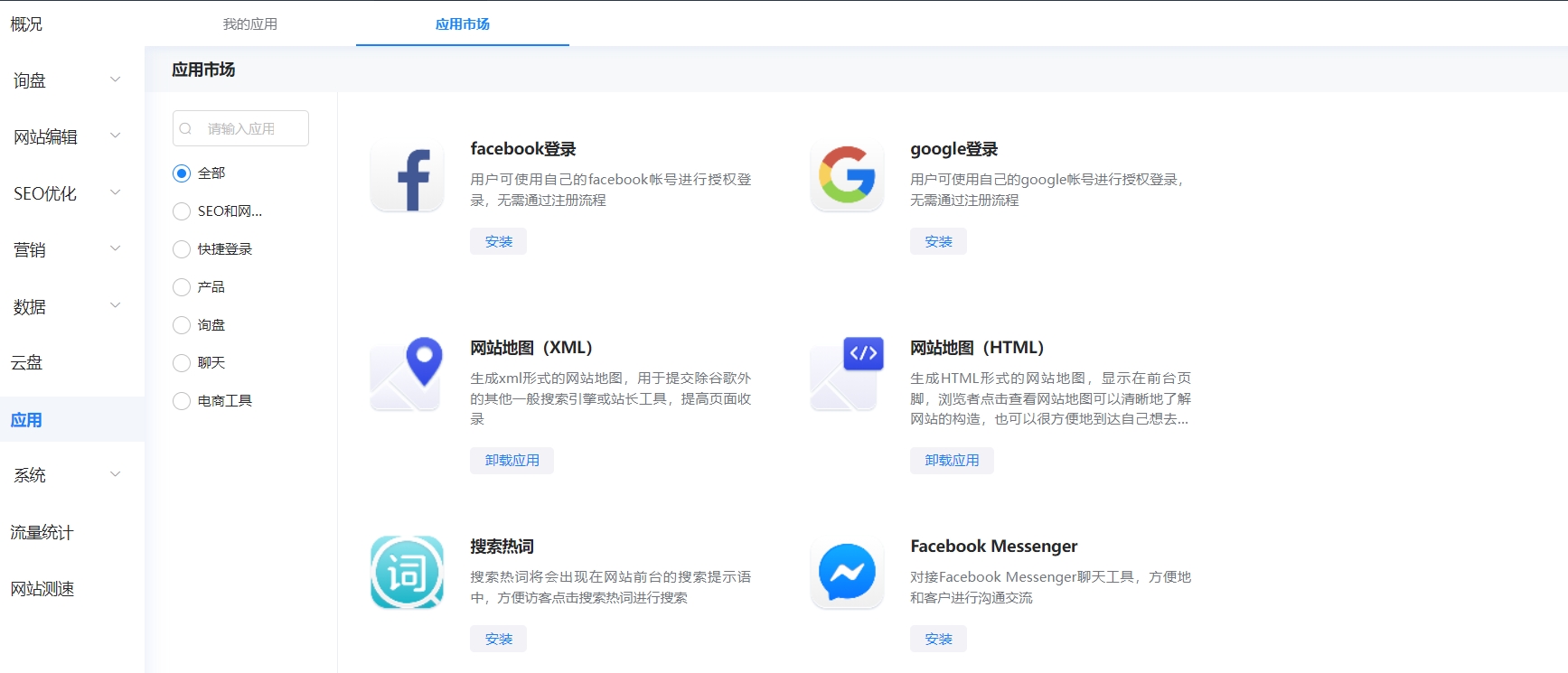Choose the 快捷登录 filter radio button
This screenshot has width=1568, height=673.
182,249
